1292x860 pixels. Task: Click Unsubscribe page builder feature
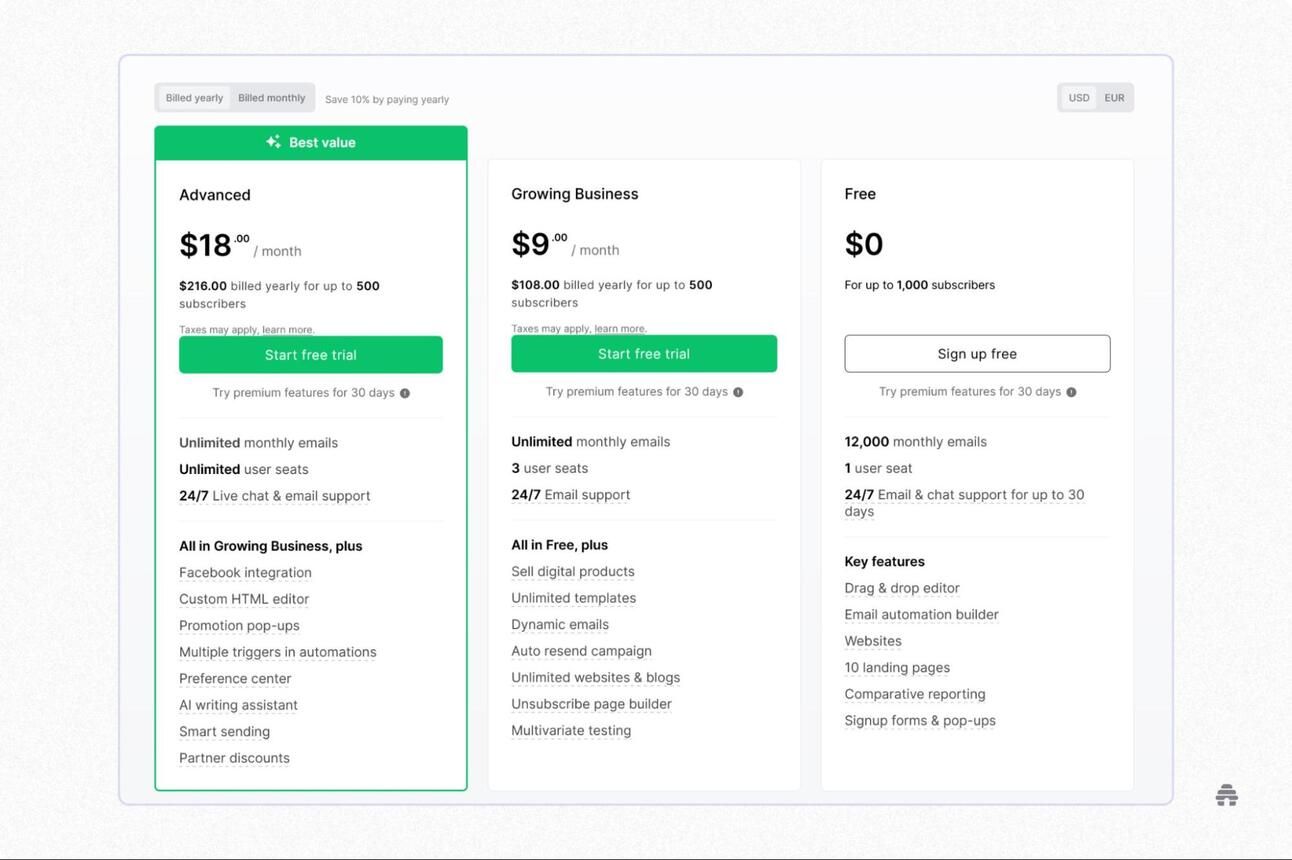tap(591, 704)
